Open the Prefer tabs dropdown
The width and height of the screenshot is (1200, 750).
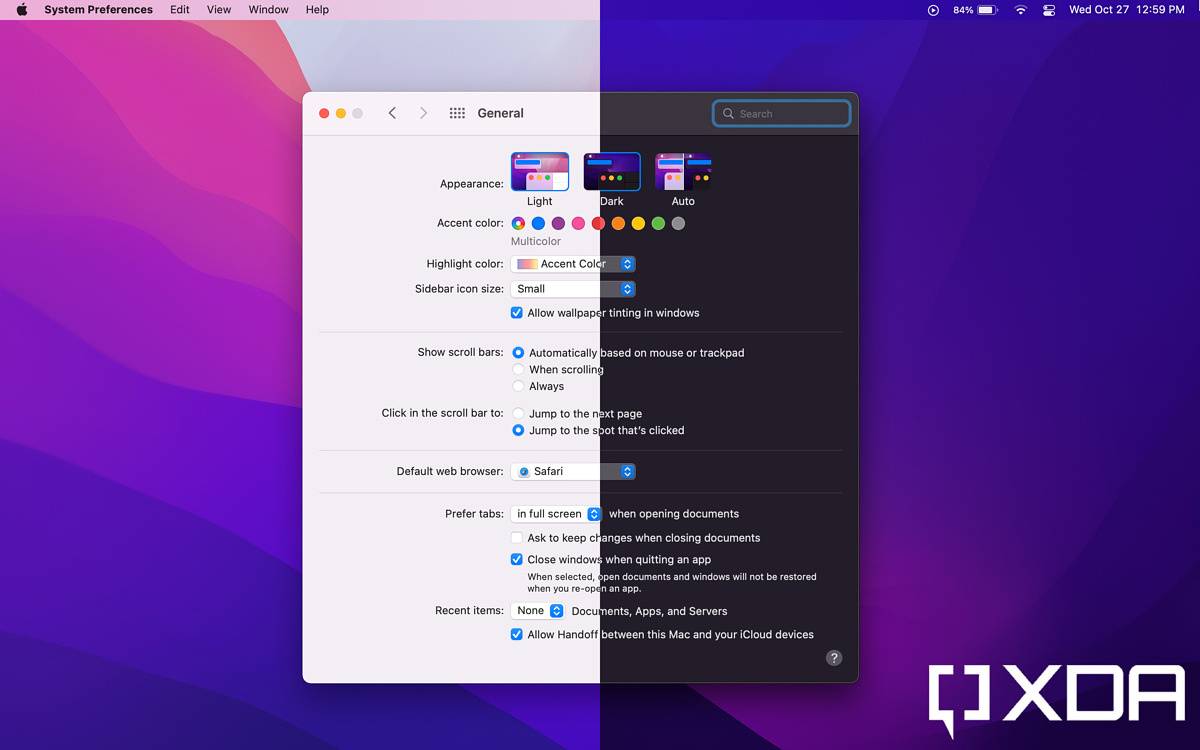click(x=557, y=514)
